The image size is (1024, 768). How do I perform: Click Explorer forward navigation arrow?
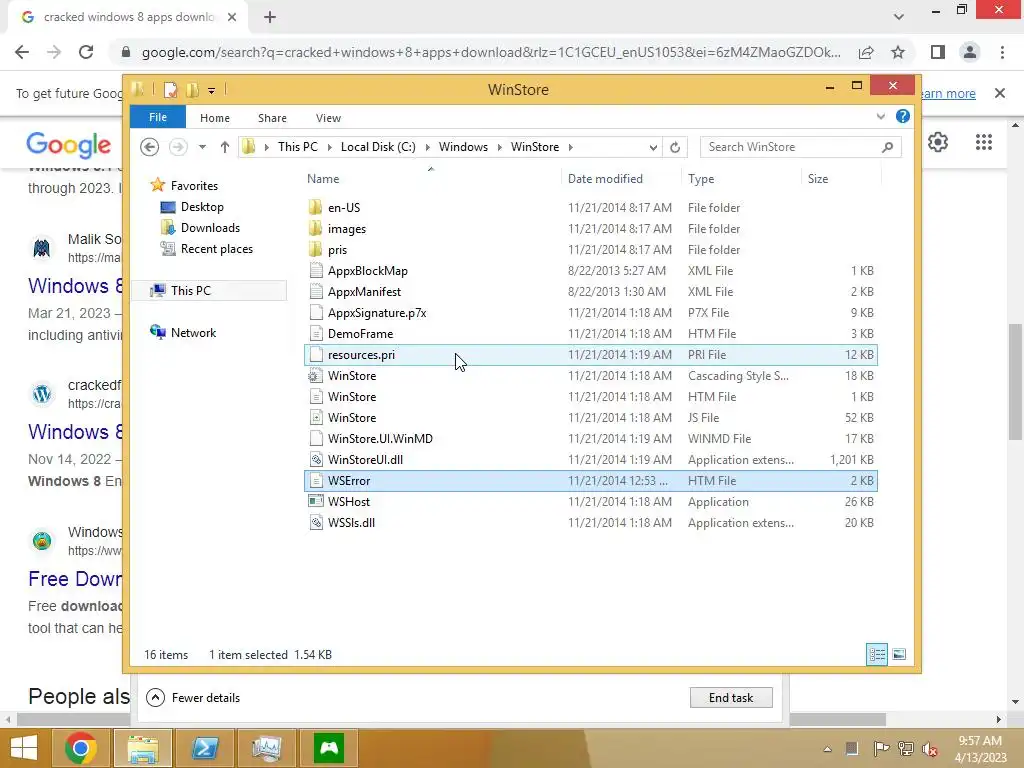click(178, 147)
